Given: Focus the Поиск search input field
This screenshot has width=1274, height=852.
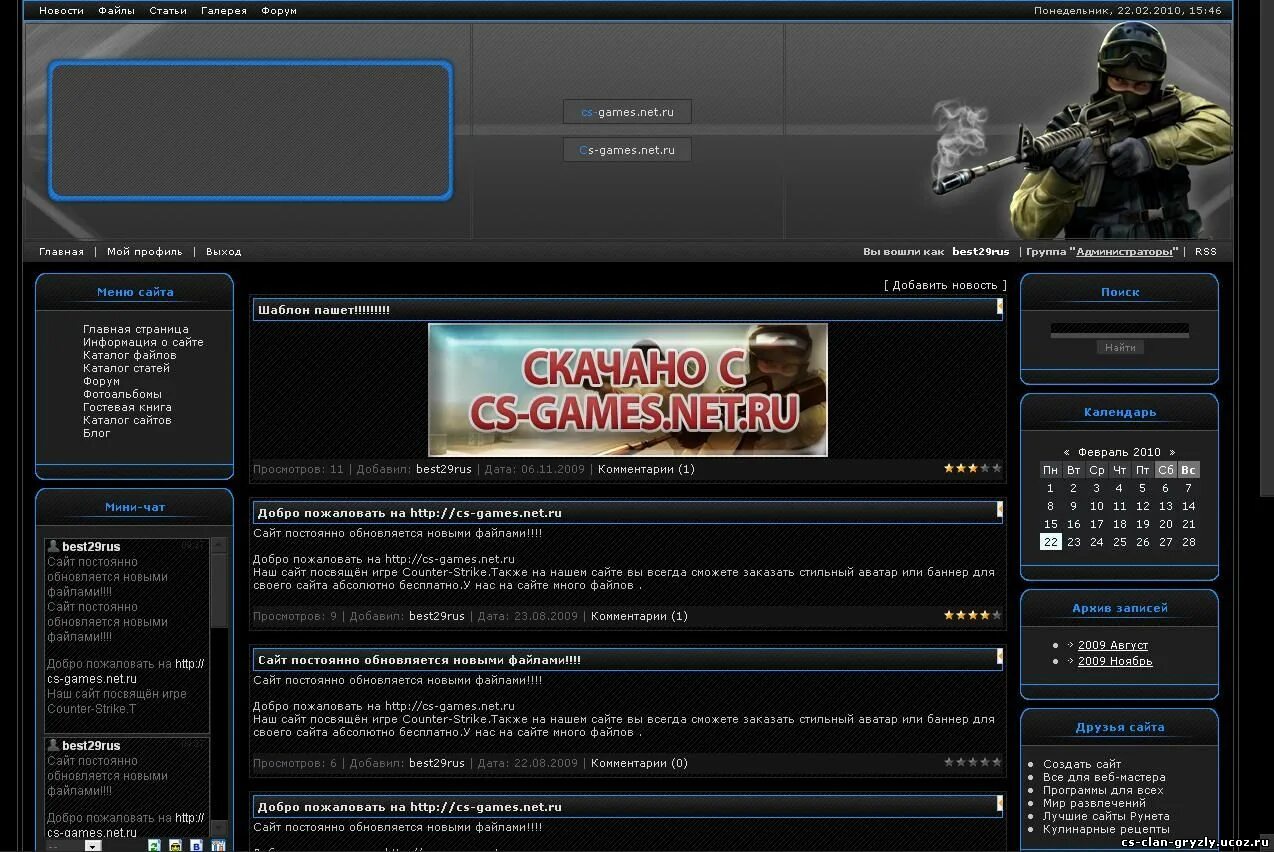Looking at the screenshot, I should pos(1120,328).
